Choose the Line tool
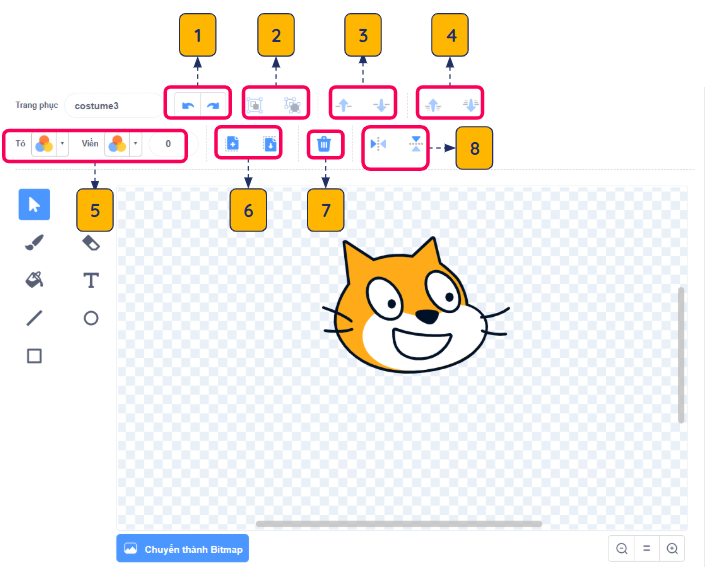 point(34,318)
